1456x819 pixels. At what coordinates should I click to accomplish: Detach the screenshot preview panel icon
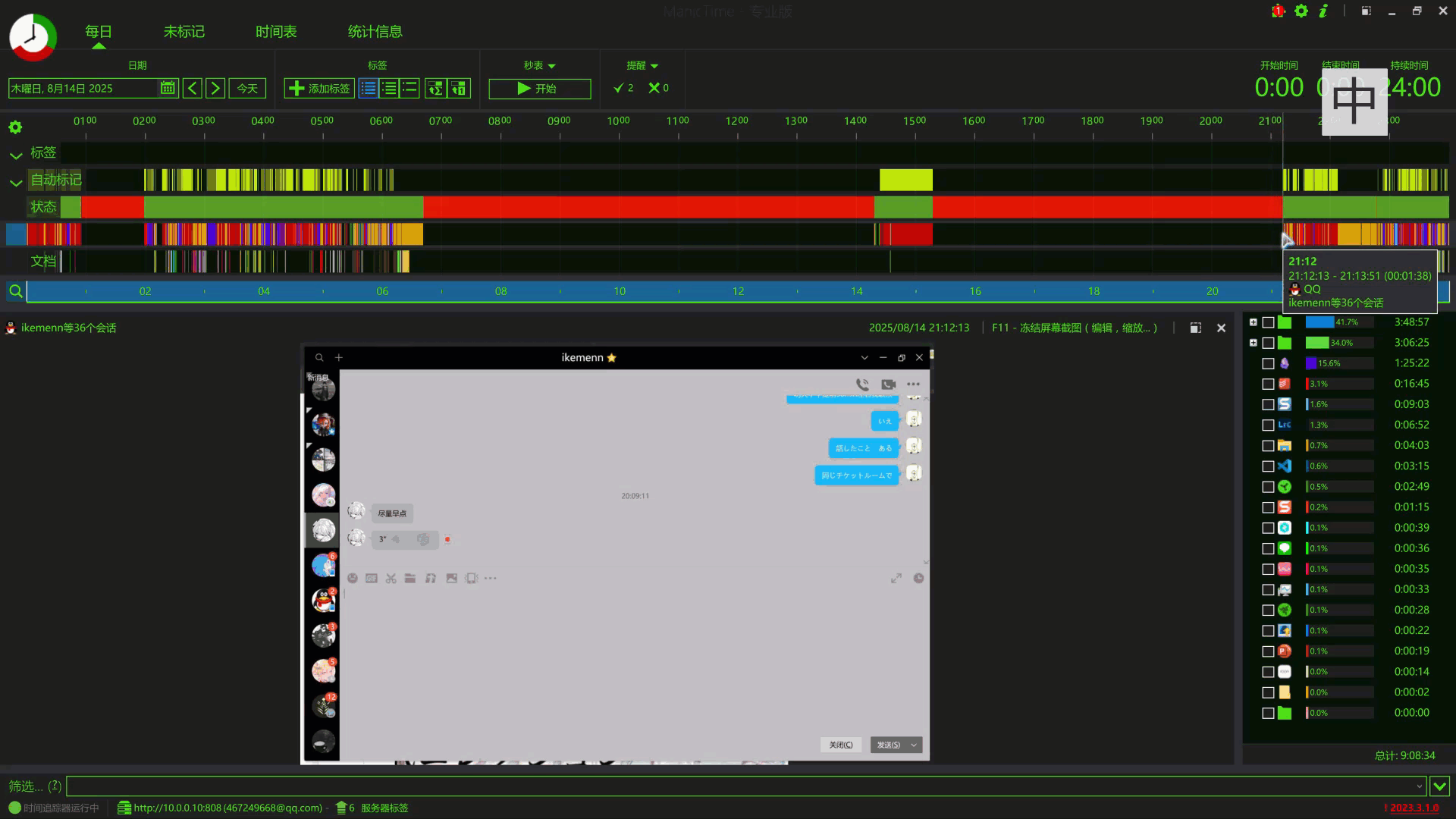click(x=1195, y=328)
